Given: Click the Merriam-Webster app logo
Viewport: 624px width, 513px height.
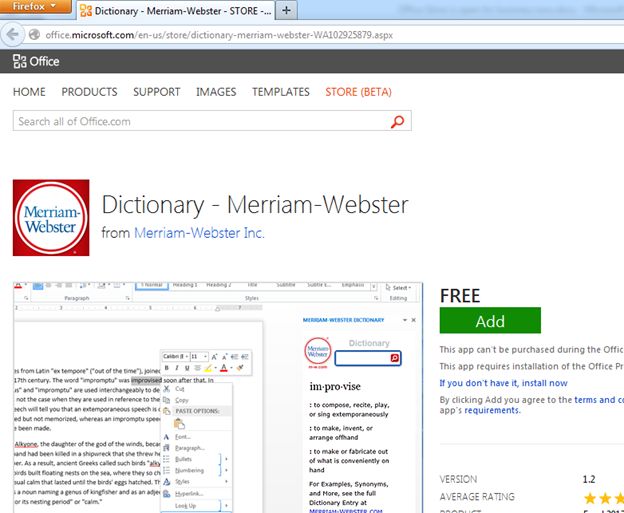Looking at the screenshot, I should coord(51,218).
